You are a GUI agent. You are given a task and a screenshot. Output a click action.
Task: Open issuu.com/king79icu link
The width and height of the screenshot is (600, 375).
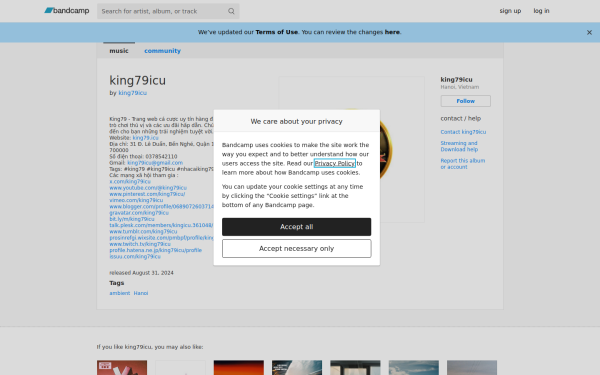click(135, 256)
